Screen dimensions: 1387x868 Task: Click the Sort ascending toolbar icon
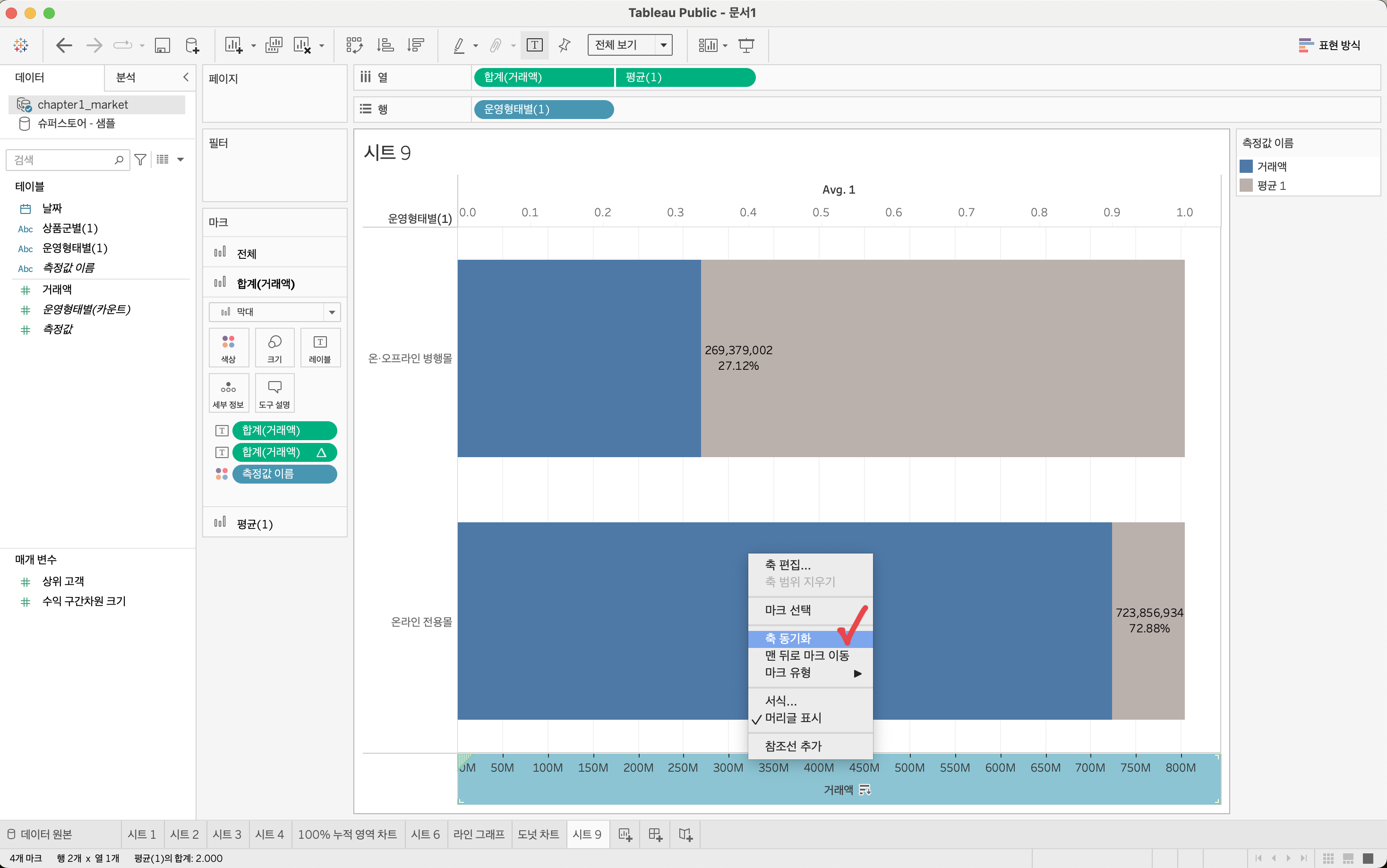(385, 45)
